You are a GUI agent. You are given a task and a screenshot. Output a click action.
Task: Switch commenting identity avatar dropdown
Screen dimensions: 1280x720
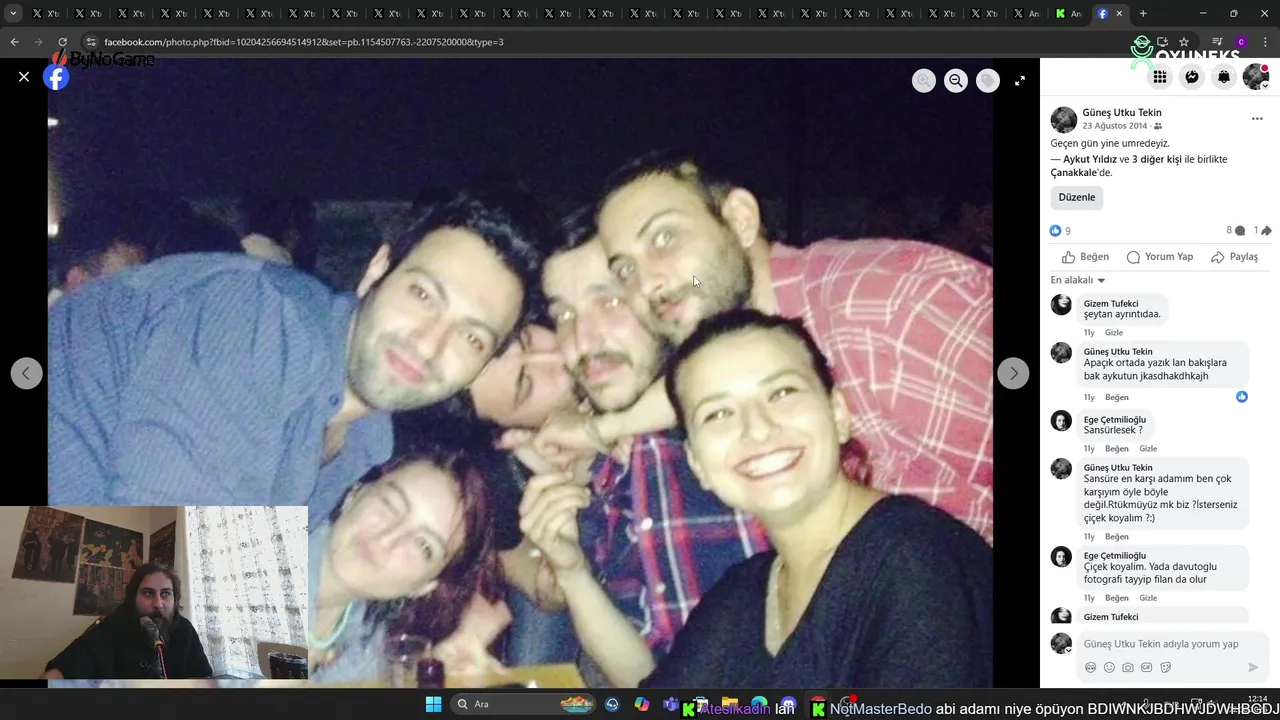click(x=1062, y=644)
